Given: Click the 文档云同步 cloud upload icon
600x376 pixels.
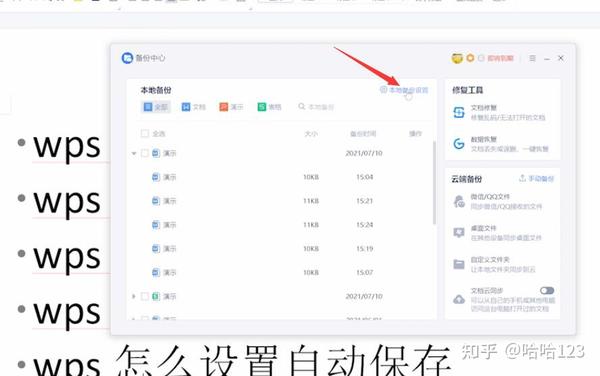Looking at the screenshot, I should (x=459, y=299).
